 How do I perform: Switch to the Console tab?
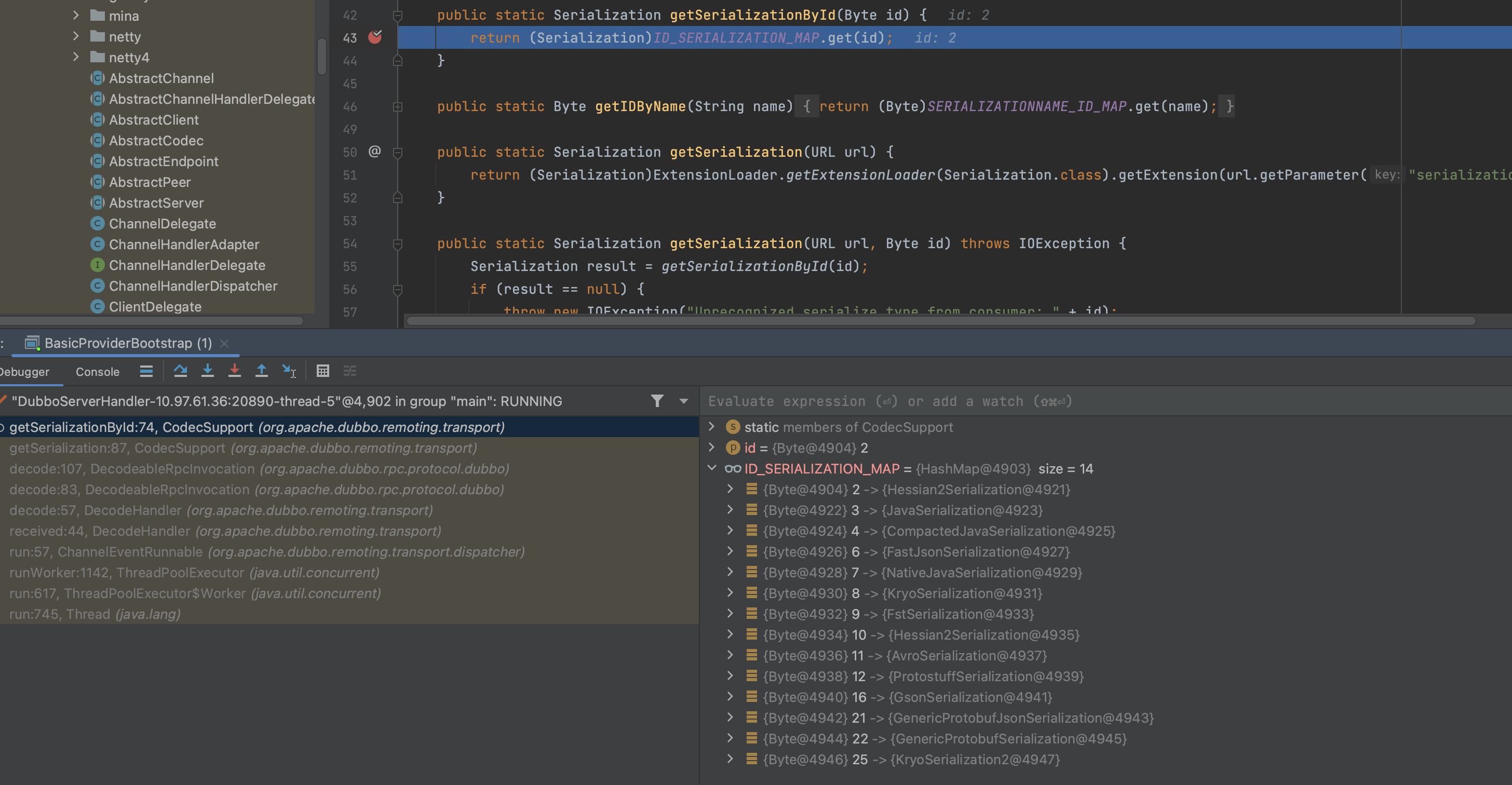(x=98, y=371)
